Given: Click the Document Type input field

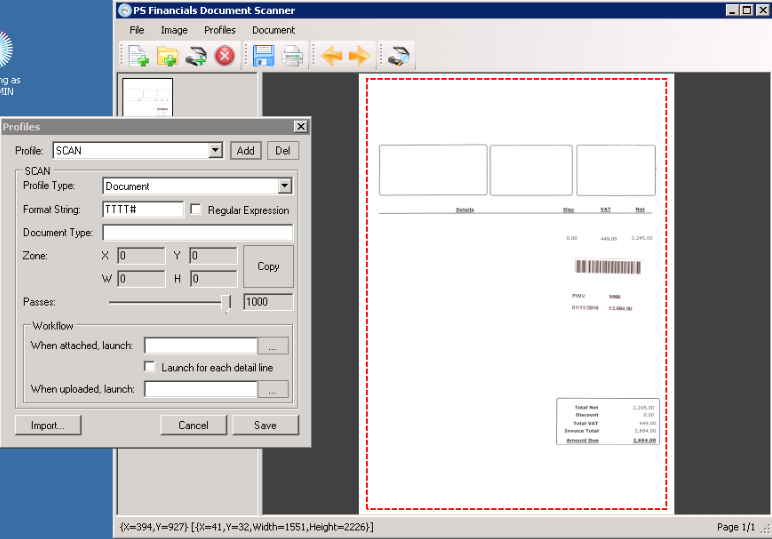Looking at the screenshot, I should tap(197, 233).
